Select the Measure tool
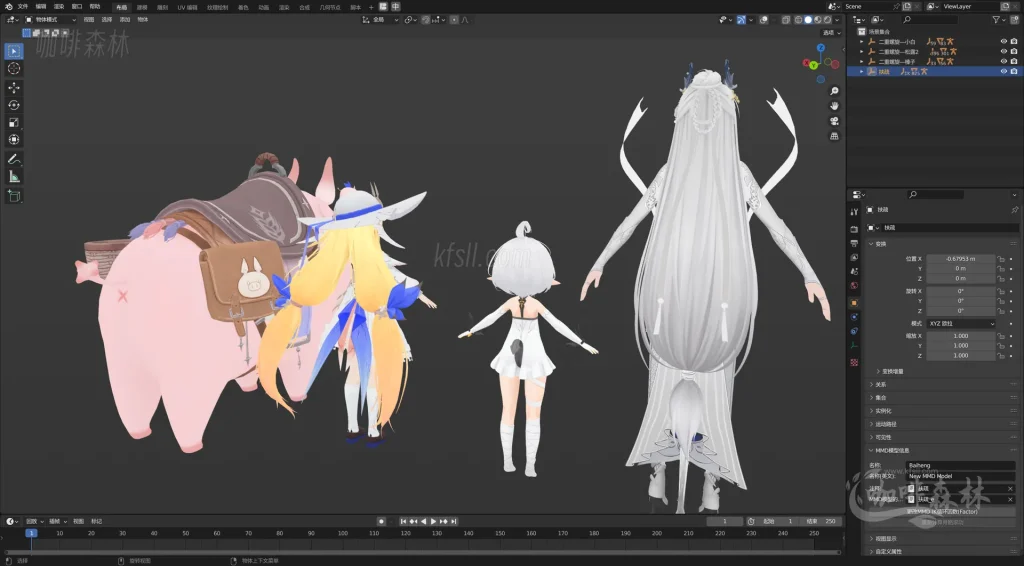Viewport: 1024px width, 566px height. click(14, 177)
